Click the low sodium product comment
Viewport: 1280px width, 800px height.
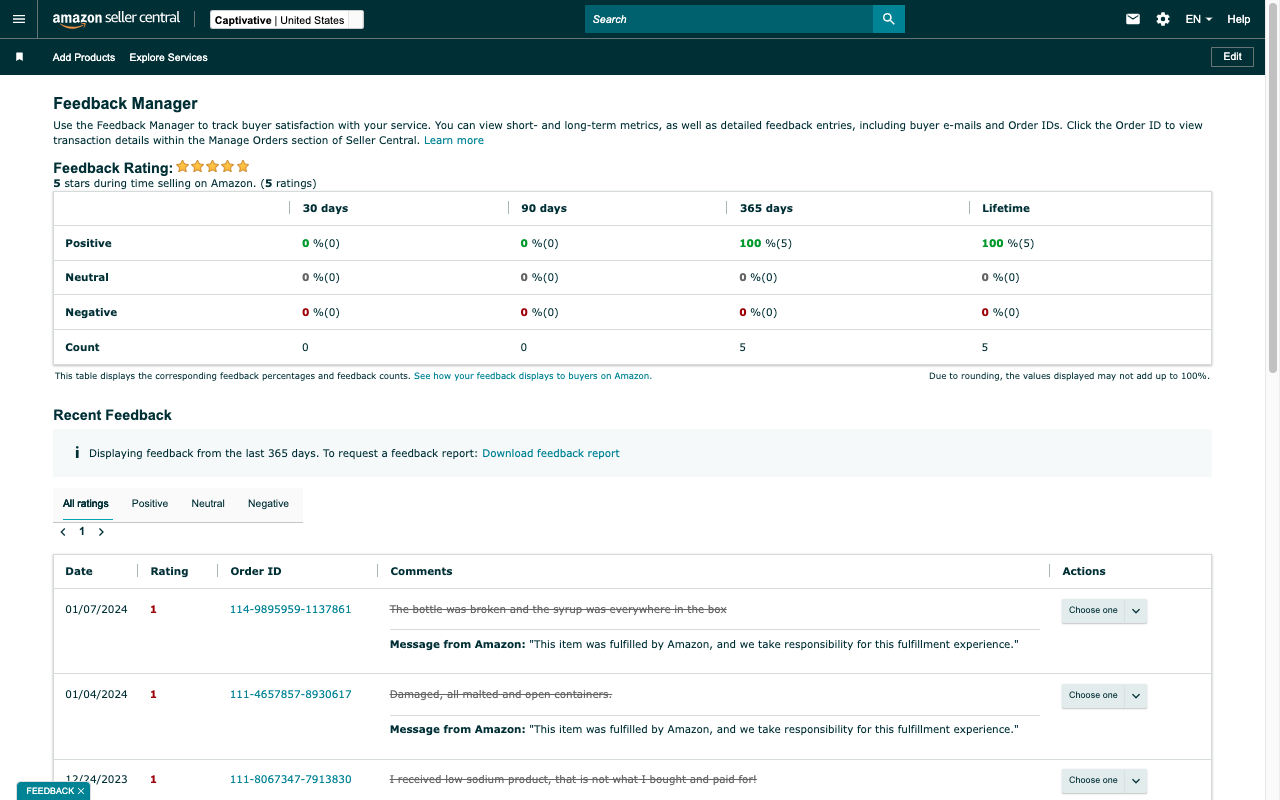(573, 779)
